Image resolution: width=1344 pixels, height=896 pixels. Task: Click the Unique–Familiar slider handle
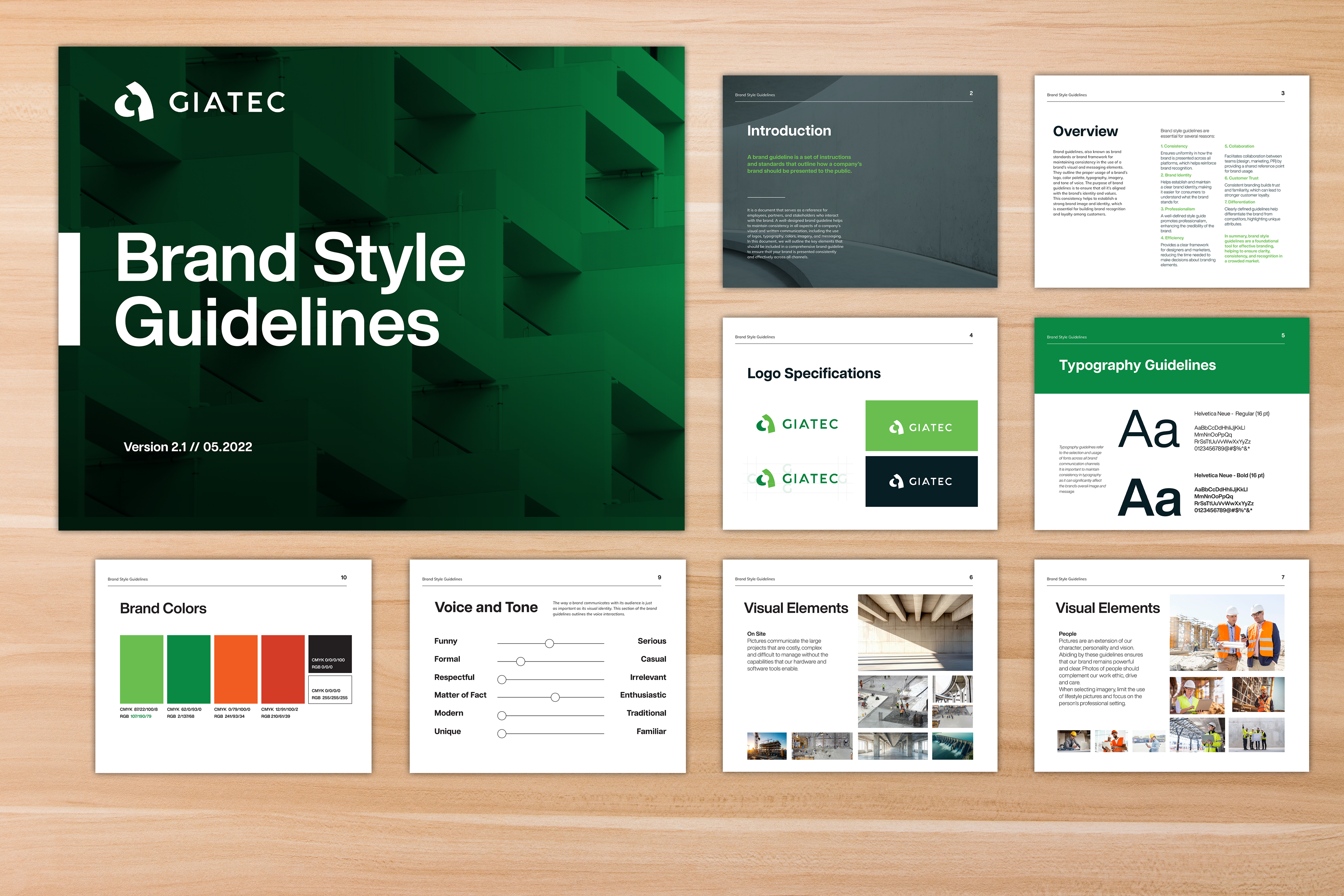pos(502,734)
